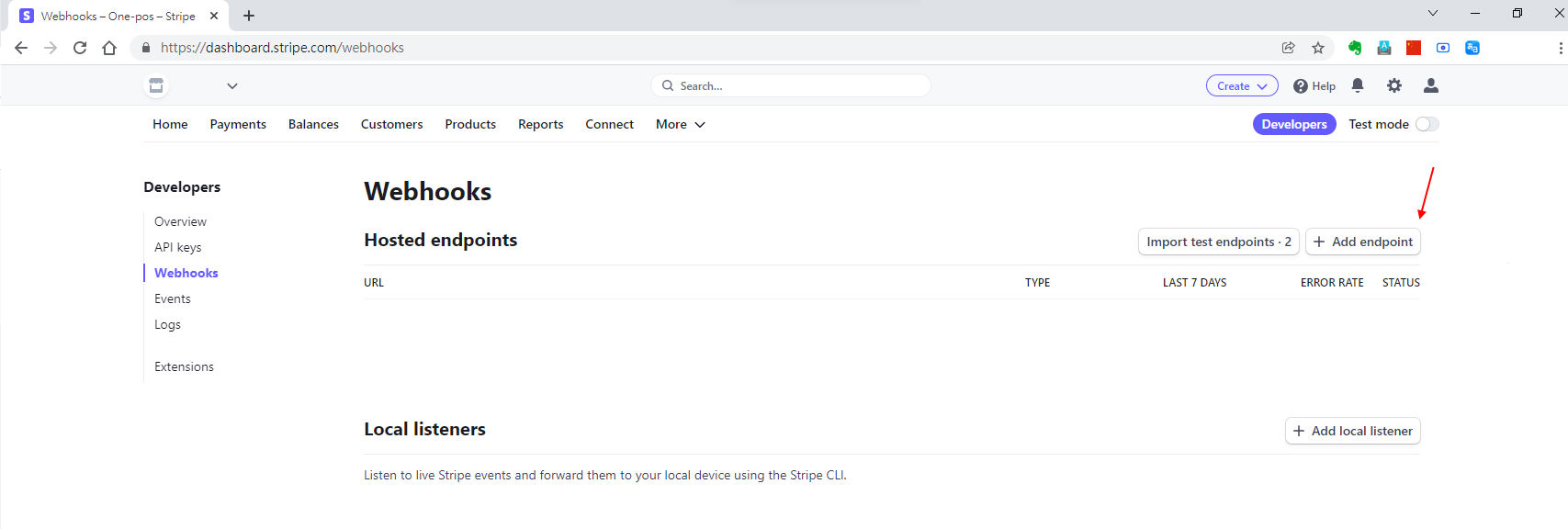Toggle Test mode switch
The image size is (1568, 529).
point(1427,124)
